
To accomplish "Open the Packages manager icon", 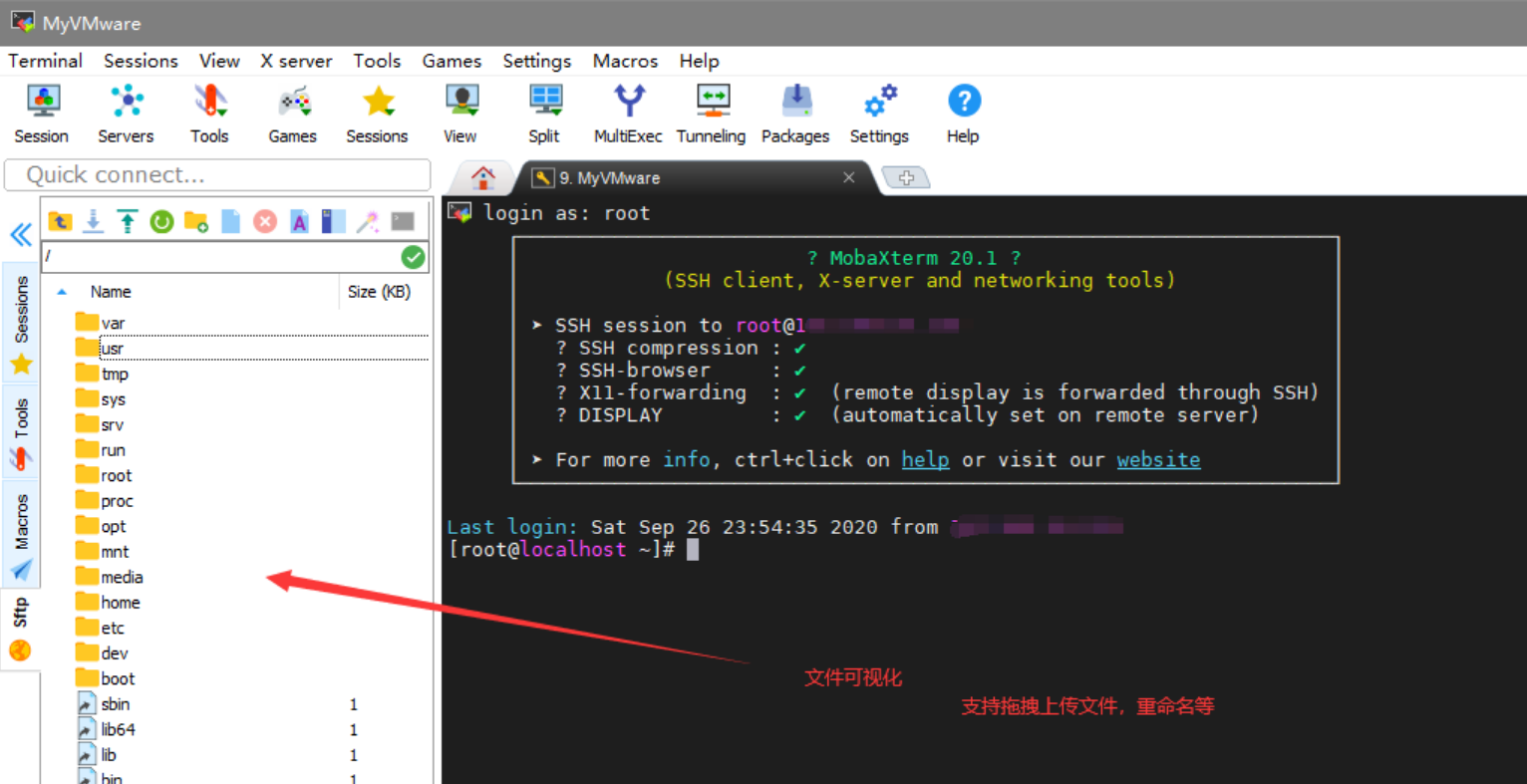I will coord(794,114).
